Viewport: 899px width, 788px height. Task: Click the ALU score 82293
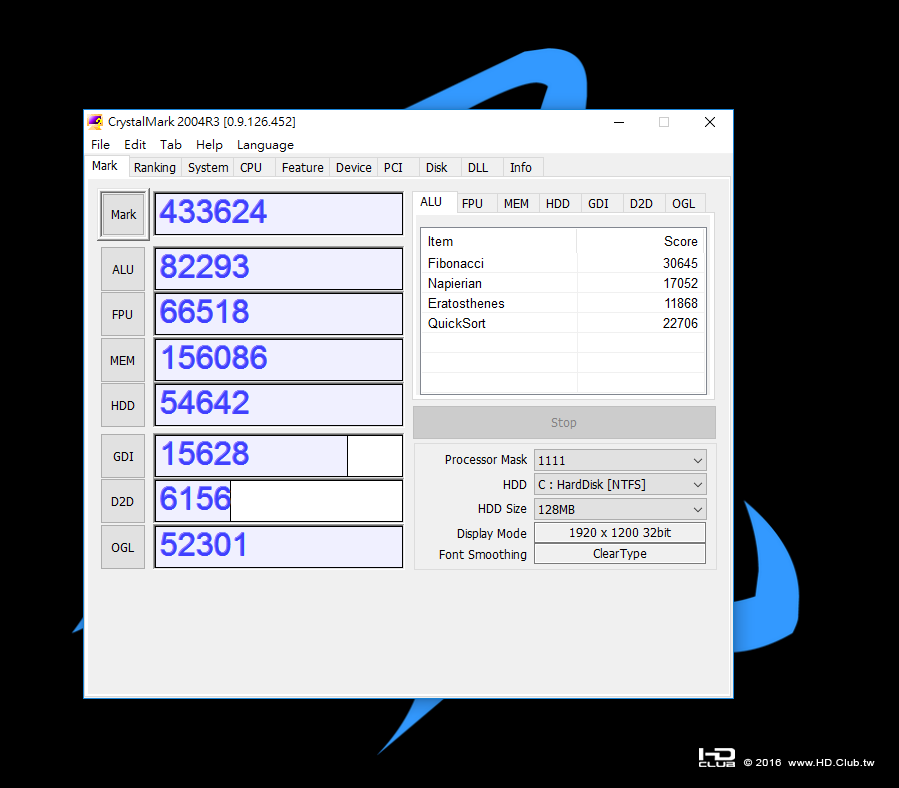(x=279, y=269)
